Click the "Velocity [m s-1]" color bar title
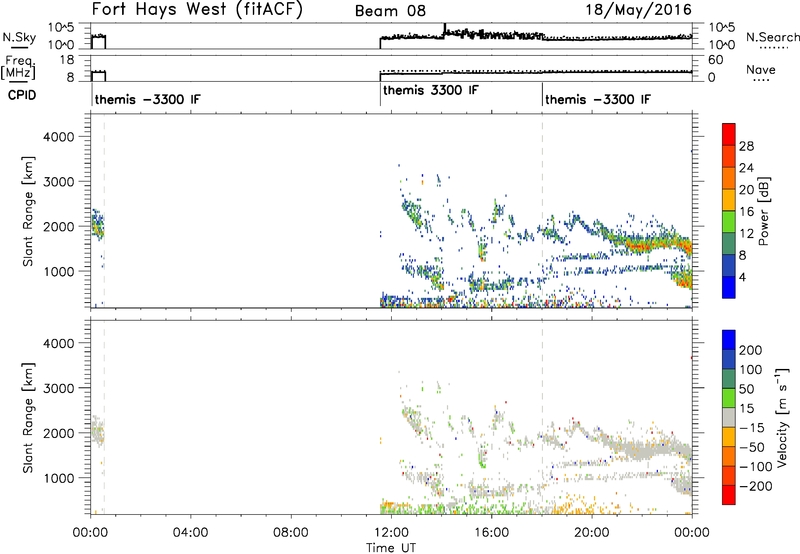This screenshot has height=554, width=800. pyautogui.click(x=781, y=417)
